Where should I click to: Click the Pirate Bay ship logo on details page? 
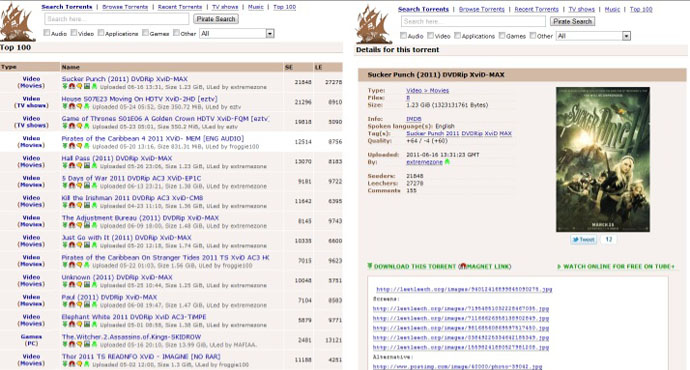(x=374, y=24)
